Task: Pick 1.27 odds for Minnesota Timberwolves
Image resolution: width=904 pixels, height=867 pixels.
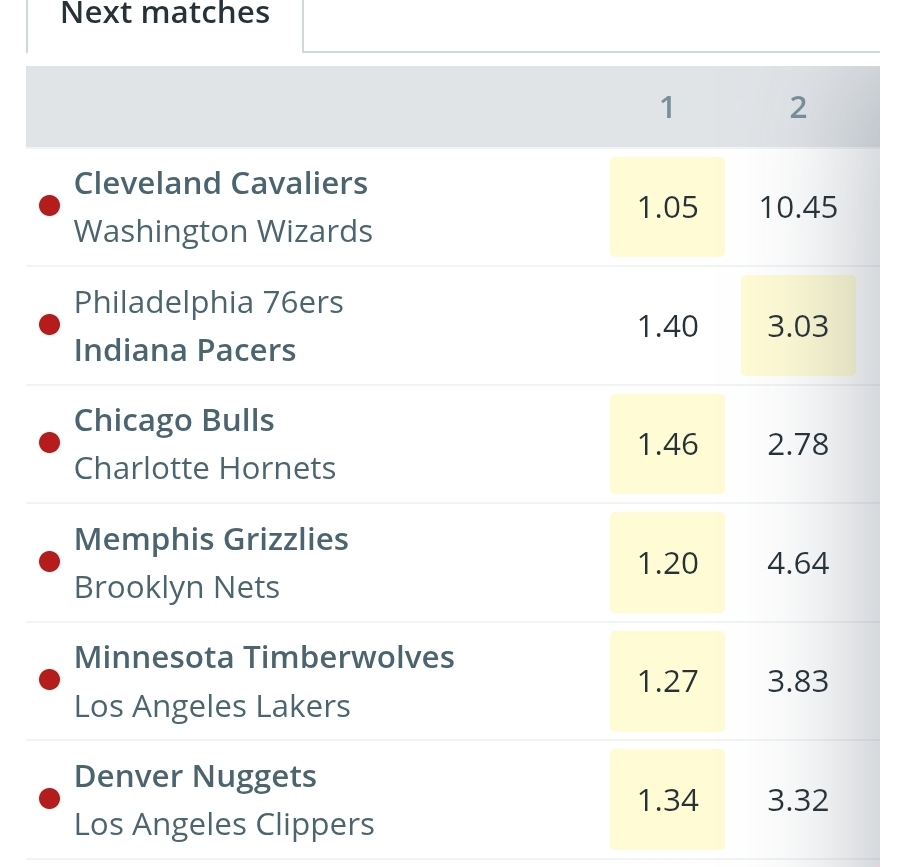Action: pyautogui.click(x=667, y=681)
